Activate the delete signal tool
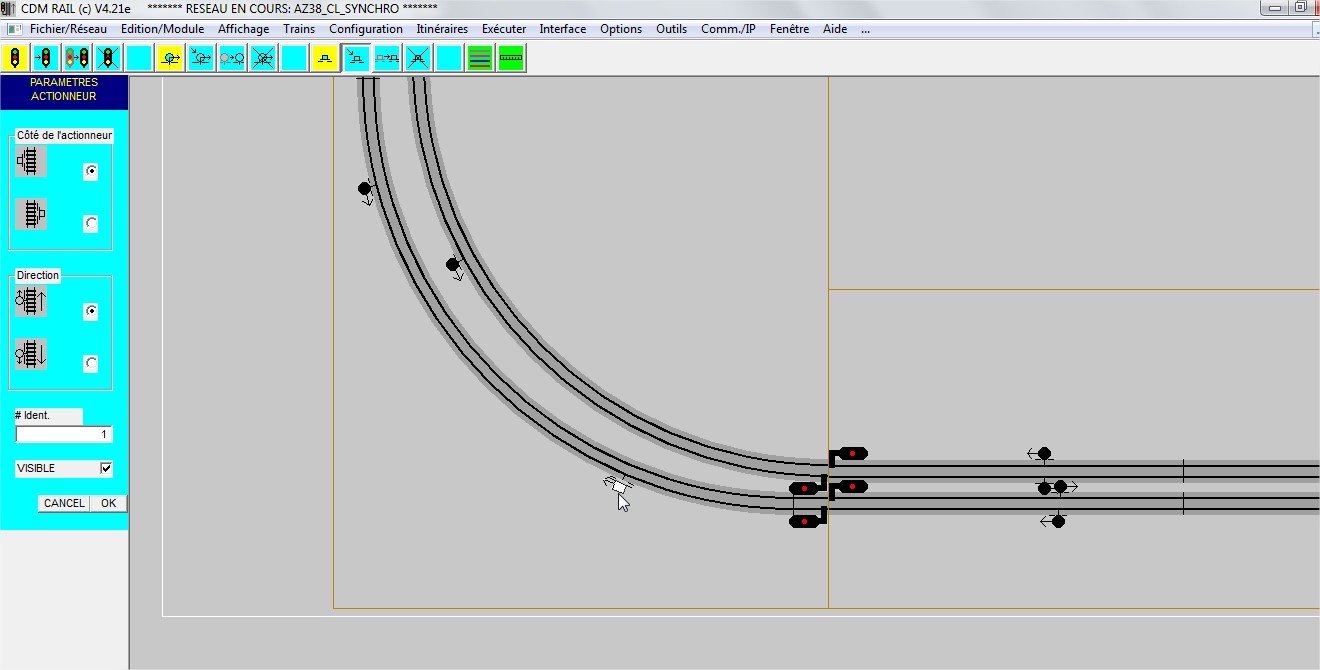Image resolution: width=1320 pixels, height=670 pixels. point(108,58)
